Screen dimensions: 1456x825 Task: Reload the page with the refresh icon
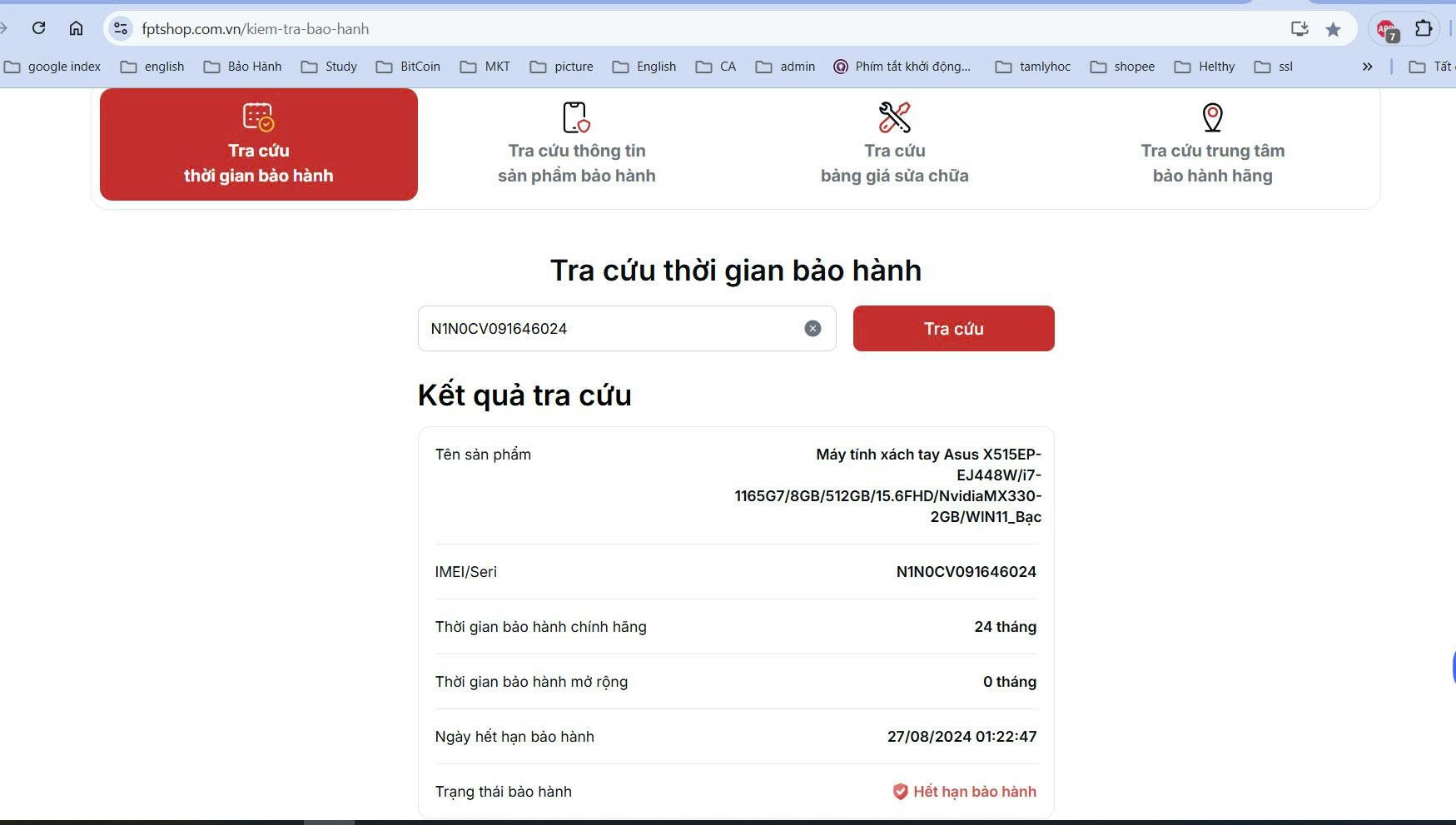38,28
